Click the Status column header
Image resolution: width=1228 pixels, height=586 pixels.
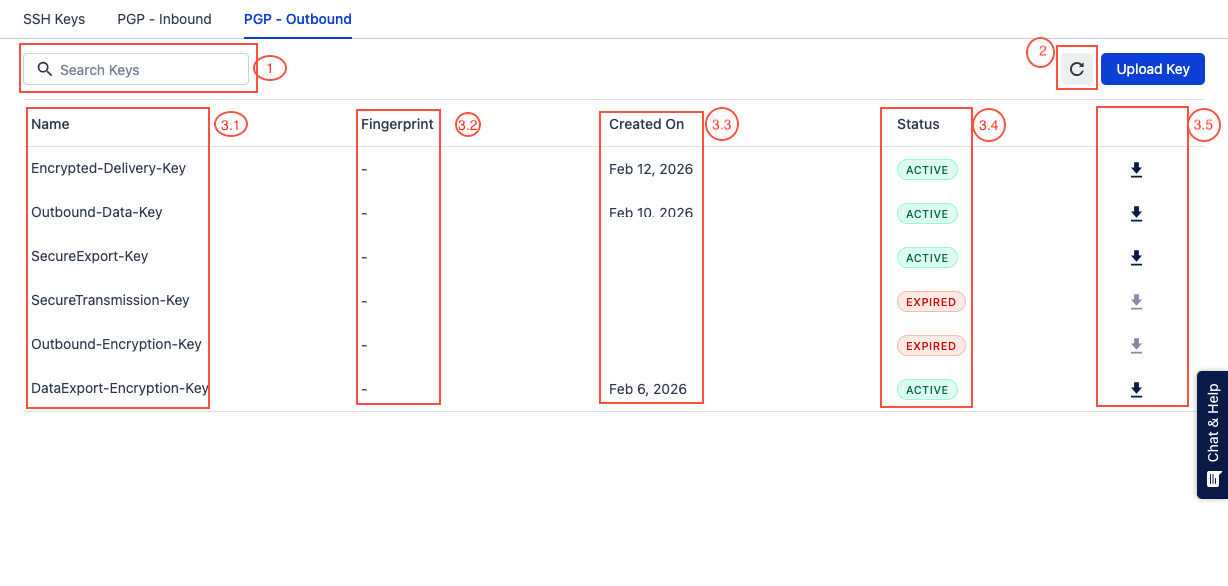[x=918, y=125]
